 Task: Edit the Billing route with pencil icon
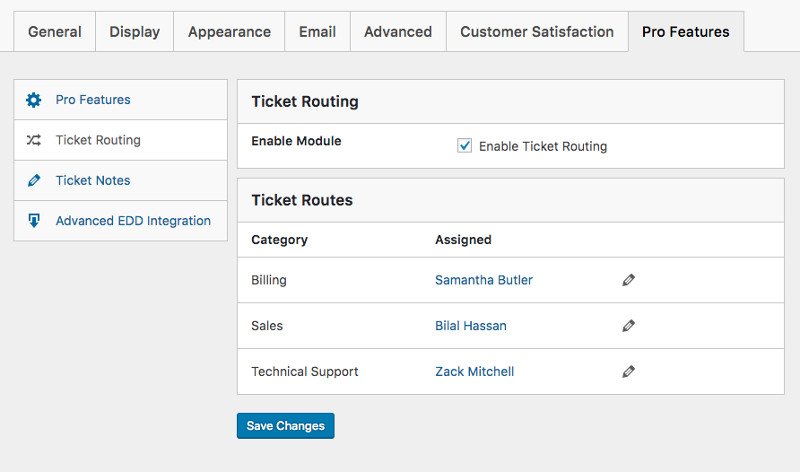click(628, 281)
